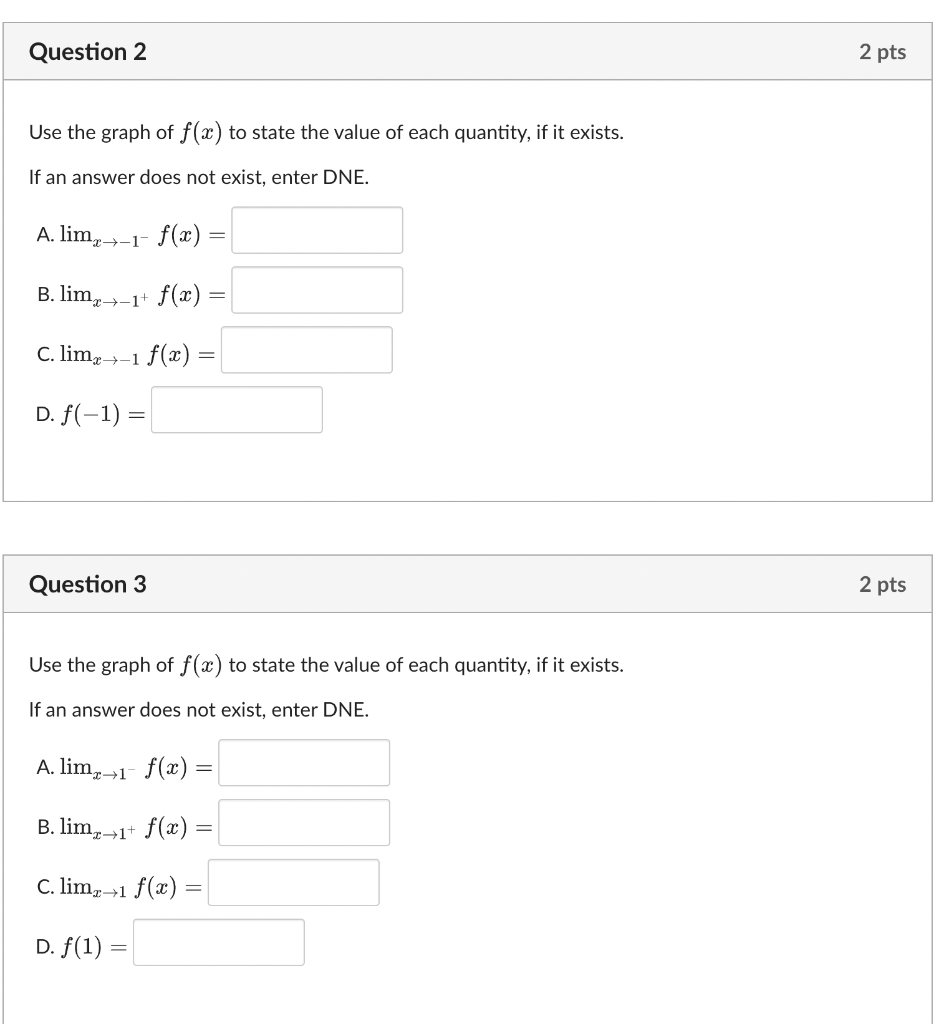Select the Question 3 header

(x=89, y=584)
